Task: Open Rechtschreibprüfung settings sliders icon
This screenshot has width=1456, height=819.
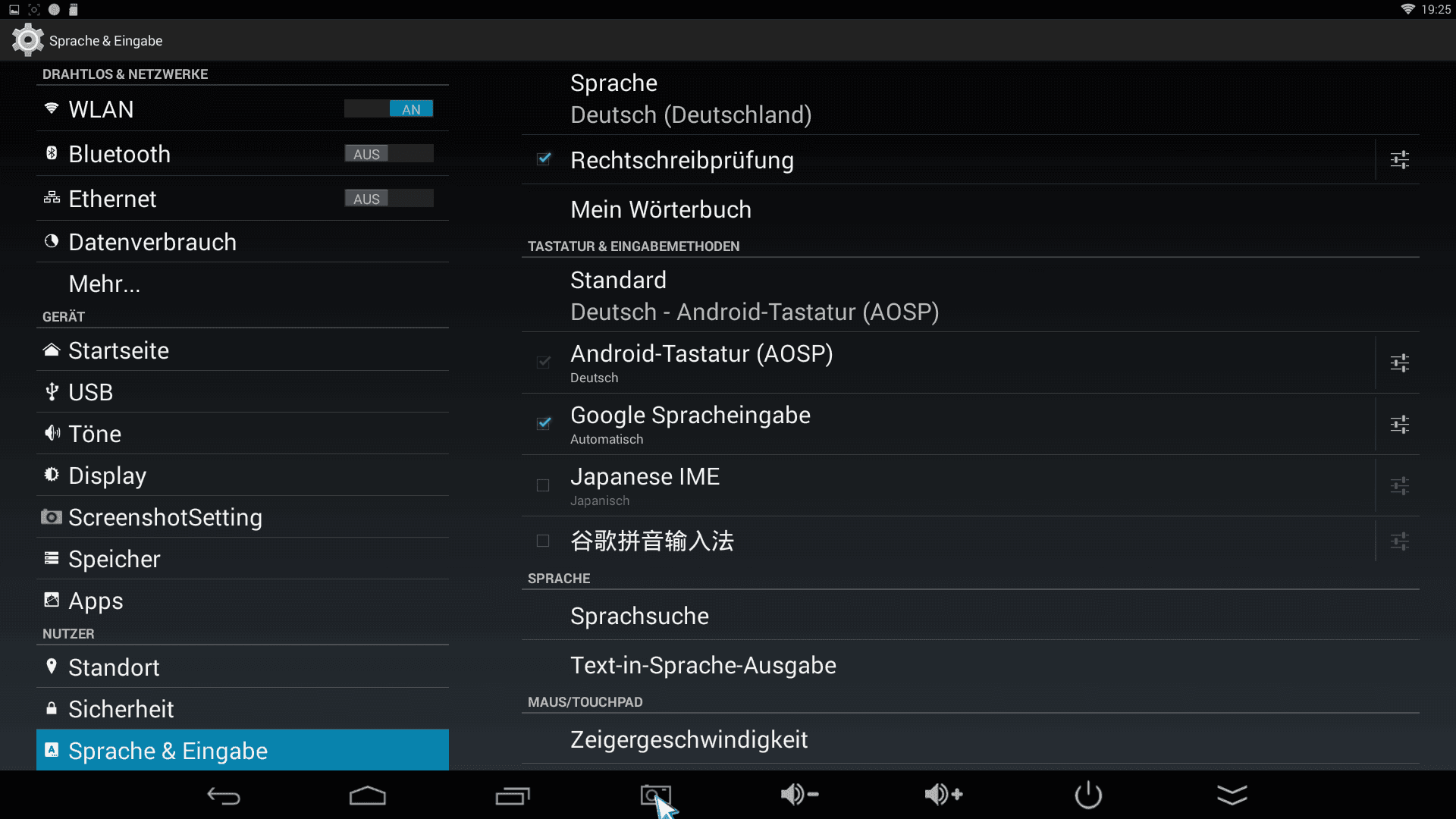Action: coord(1399,160)
